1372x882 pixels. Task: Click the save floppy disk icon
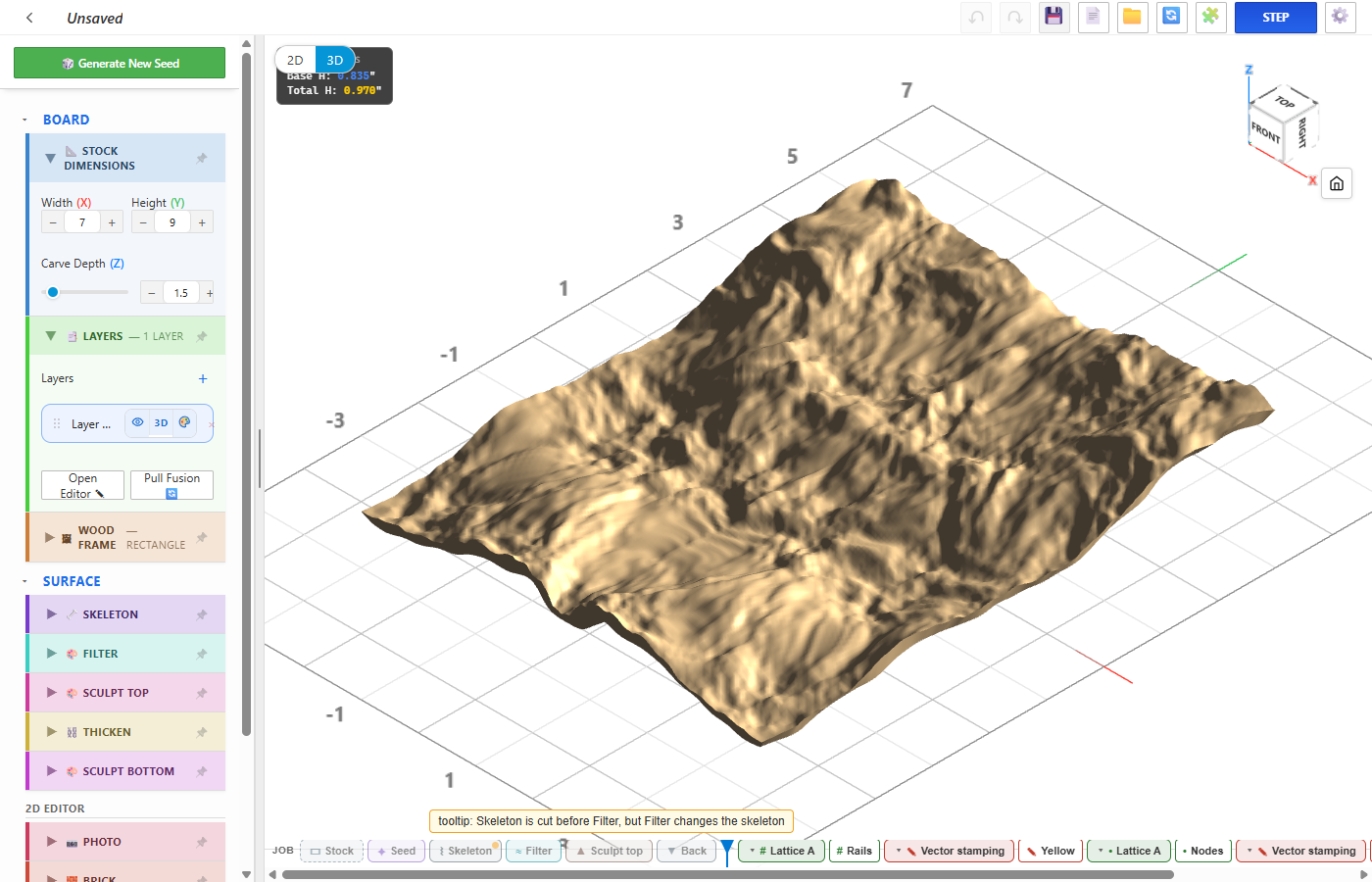coord(1053,17)
